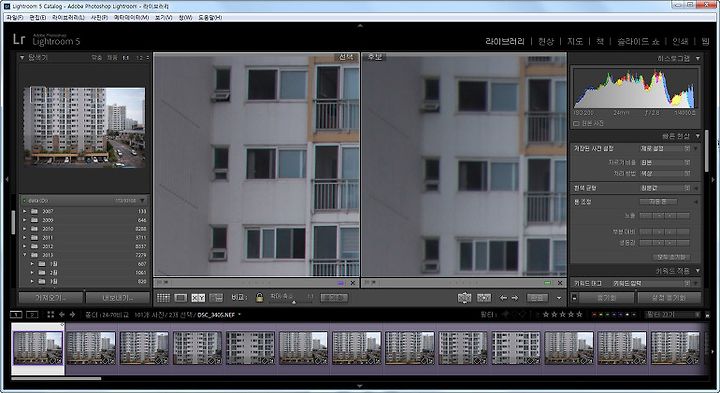Collapse the Navigator panel triangle
This screenshot has width=720, height=393.
[22, 57]
